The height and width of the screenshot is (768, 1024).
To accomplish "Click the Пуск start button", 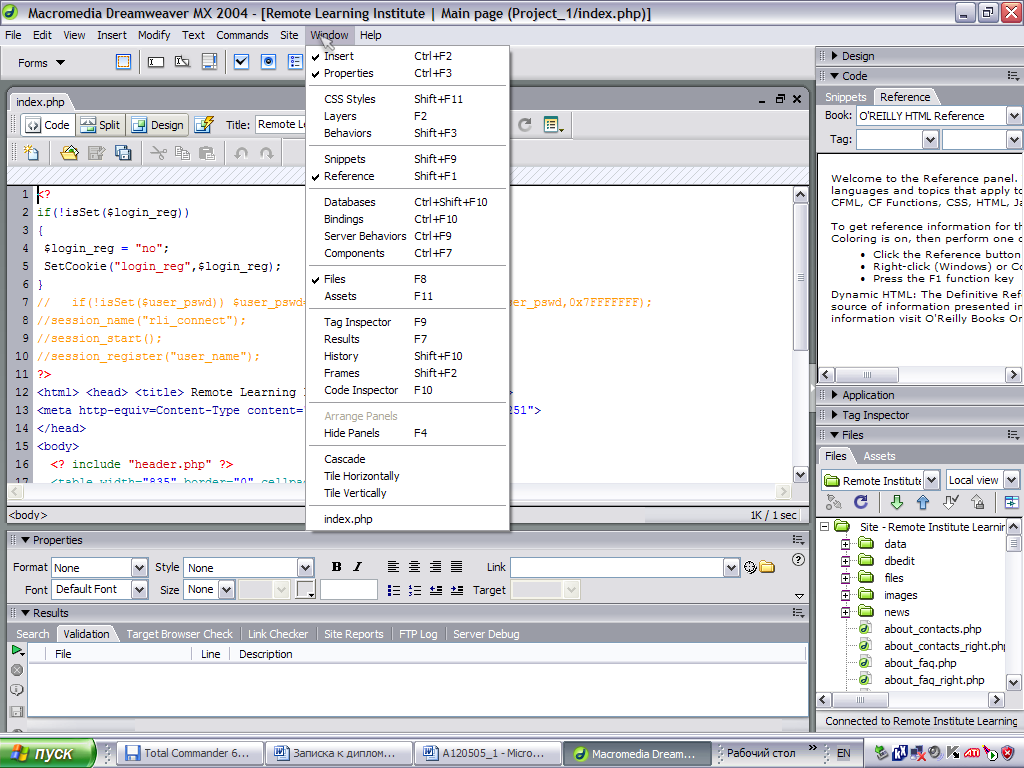I will (x=48, y=753).
